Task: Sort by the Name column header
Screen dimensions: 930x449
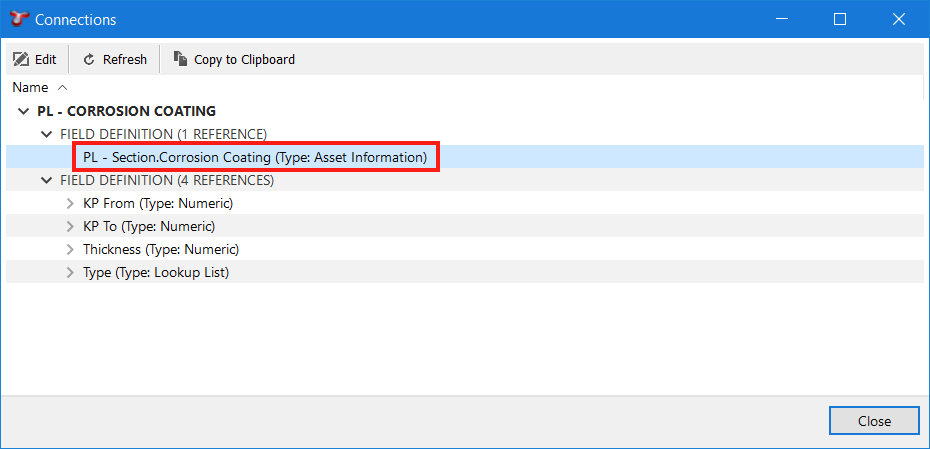Action: pyautogui.click(x=30, y=88)
